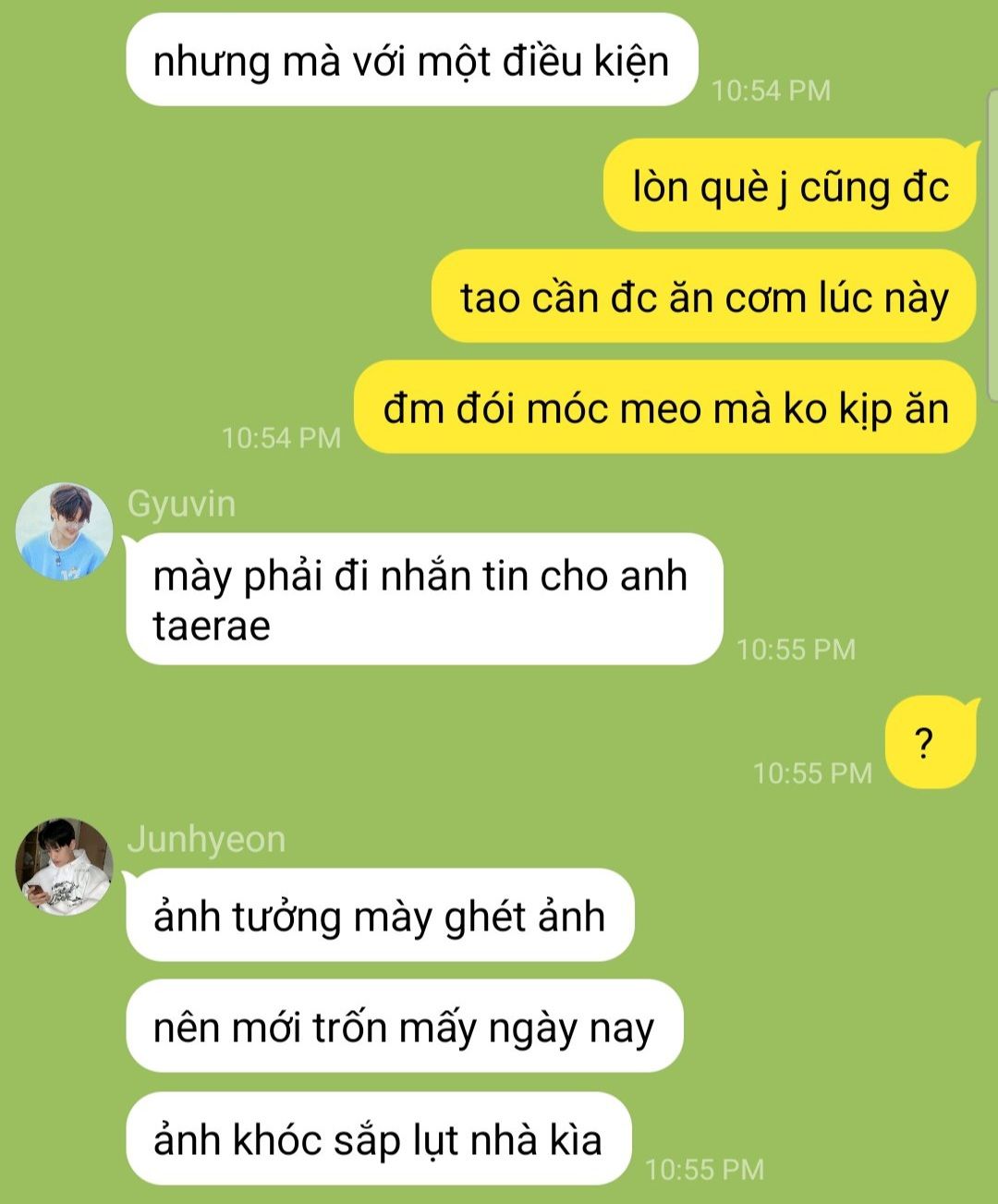Screen dimensions: 998x1204
Task: Select Gyuvin's message about nhắn tin cho anh taerae
Action: pyautogui.click(x=424, y=599)
